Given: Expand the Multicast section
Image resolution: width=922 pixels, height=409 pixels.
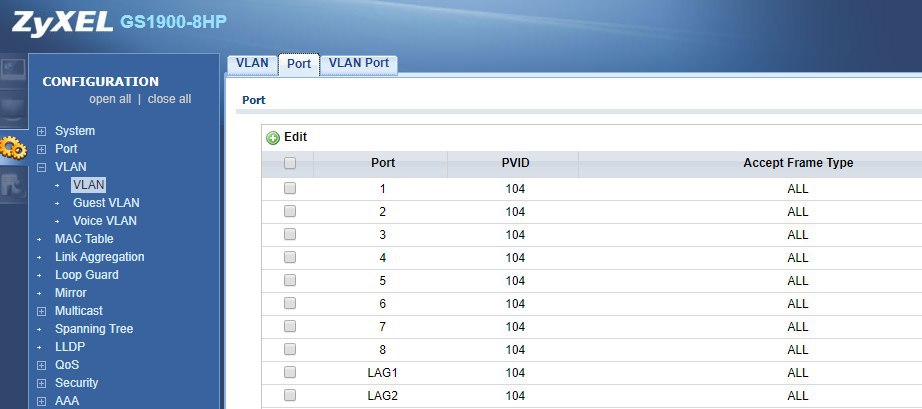Looking at the screenshot, I should point(41,311).
